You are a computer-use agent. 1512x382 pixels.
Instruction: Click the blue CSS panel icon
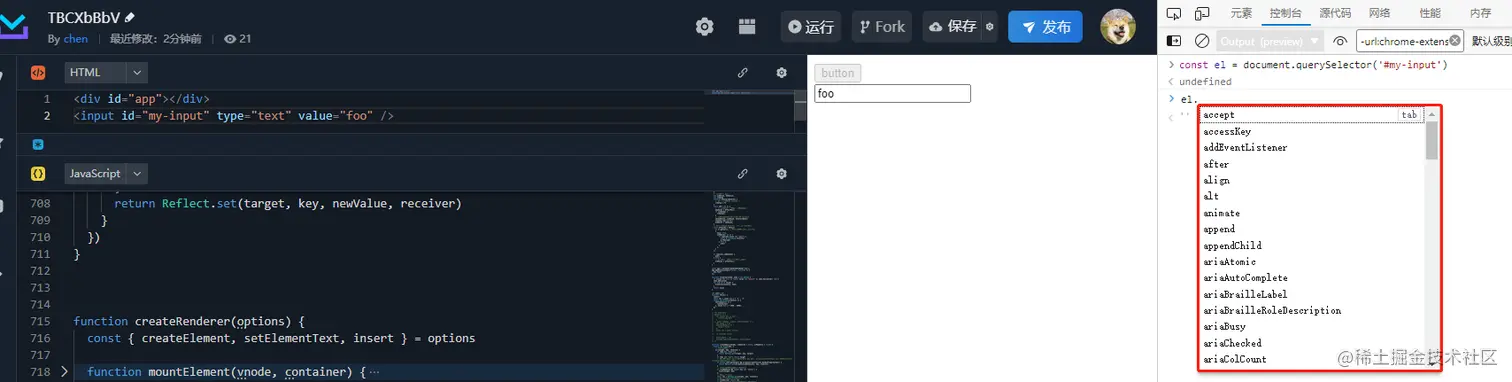tap(38, 144)
